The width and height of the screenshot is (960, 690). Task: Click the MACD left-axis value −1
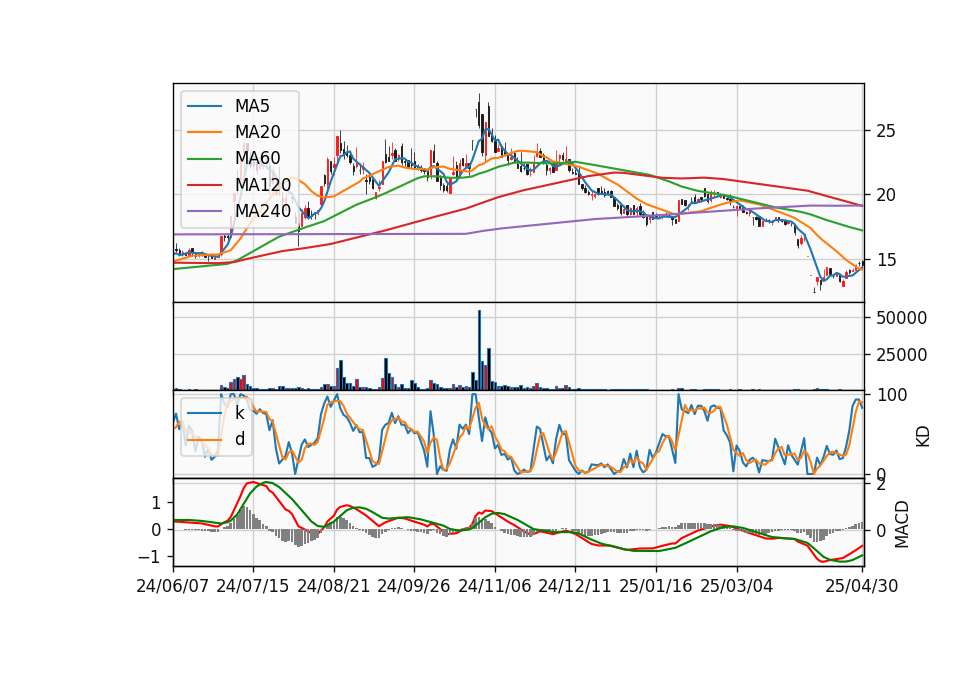point(149,557)
